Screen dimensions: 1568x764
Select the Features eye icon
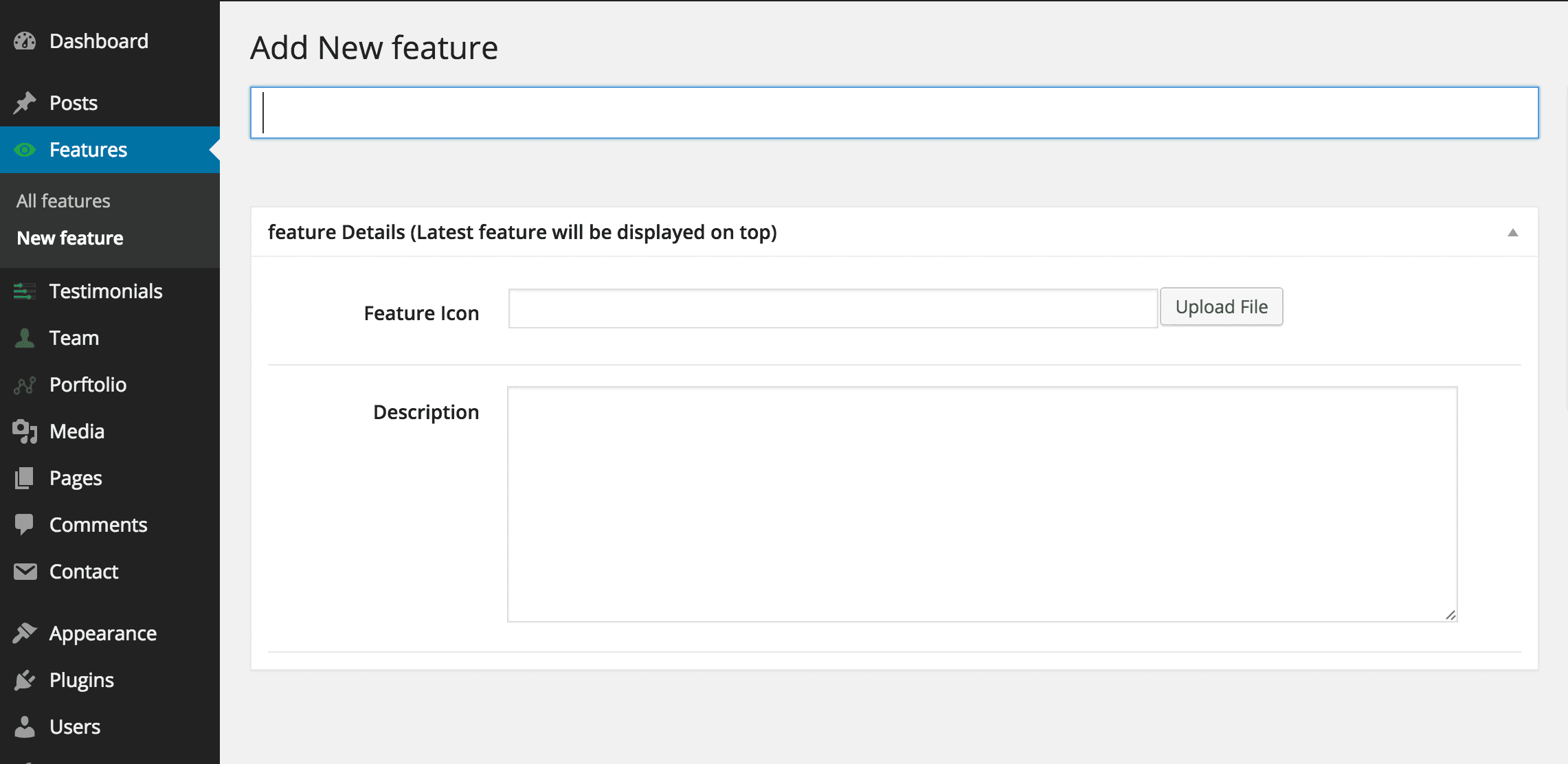pos(25,149)
